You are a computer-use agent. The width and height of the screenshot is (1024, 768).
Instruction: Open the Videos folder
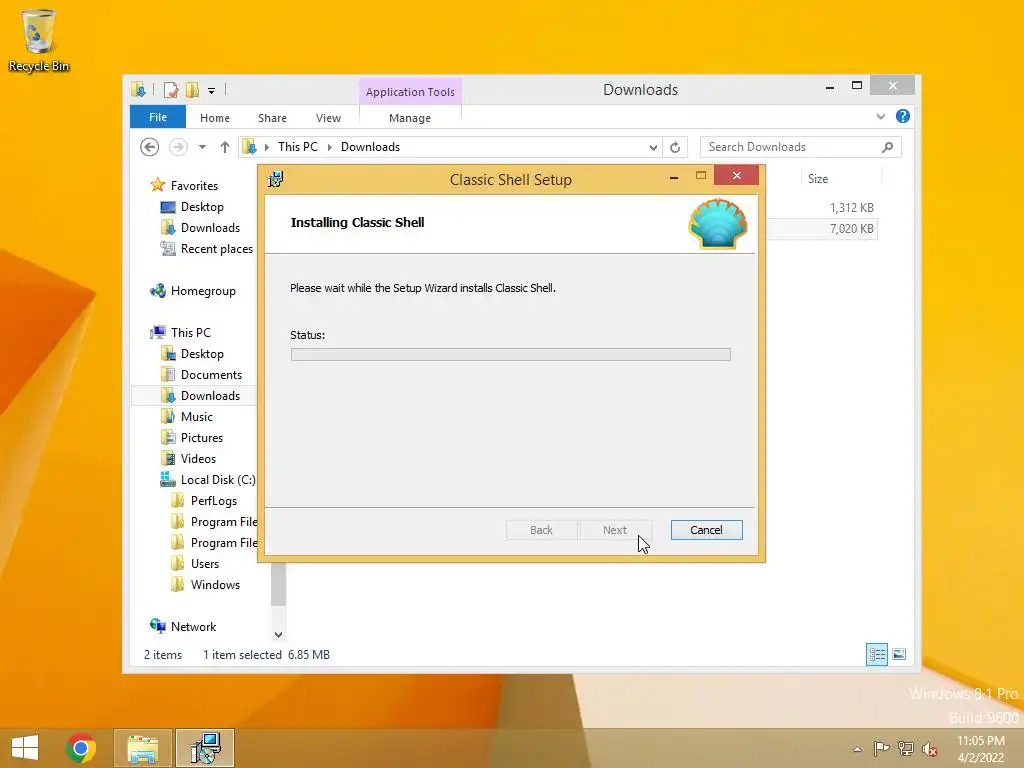[x=198, y=458]
